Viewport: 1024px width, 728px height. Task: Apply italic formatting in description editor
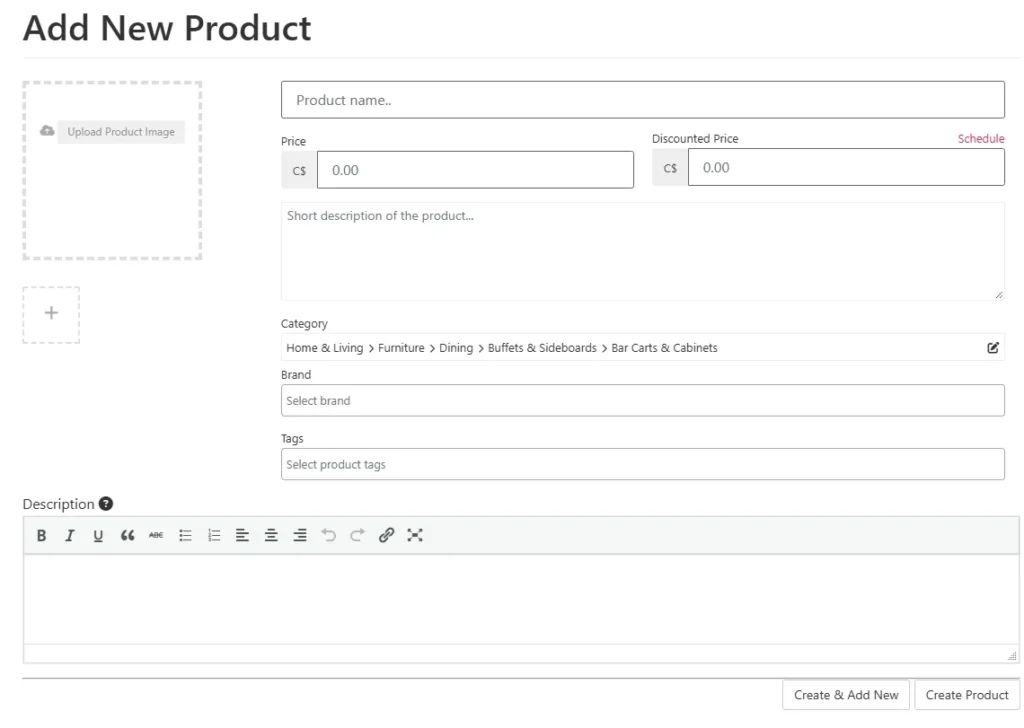pos(70,535)
